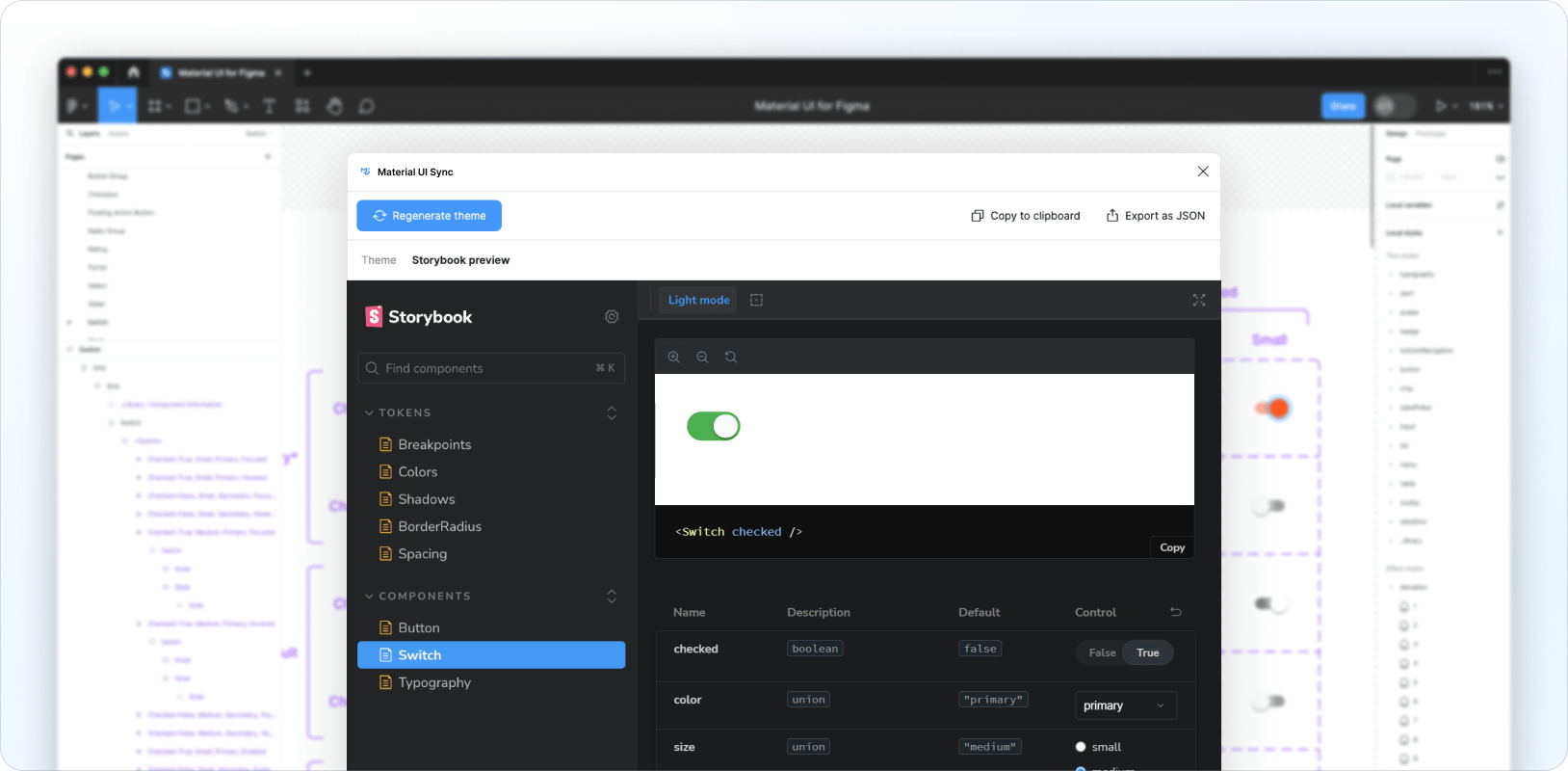Viewport: 1568px width, 771px height.
Task: Reset zoom in the preview toolbar
Action: [731, 357]
